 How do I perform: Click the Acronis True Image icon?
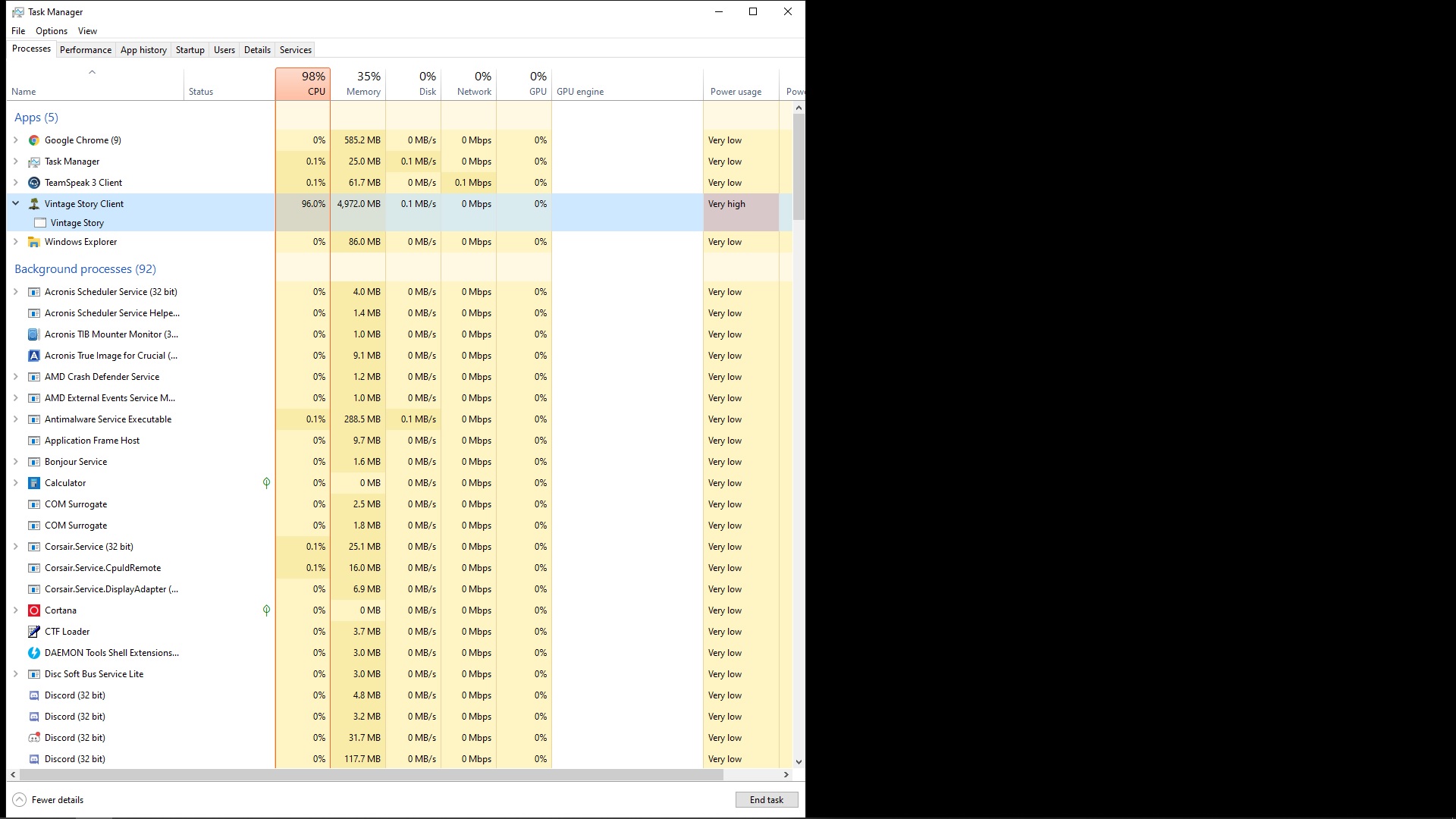[34, 356]
